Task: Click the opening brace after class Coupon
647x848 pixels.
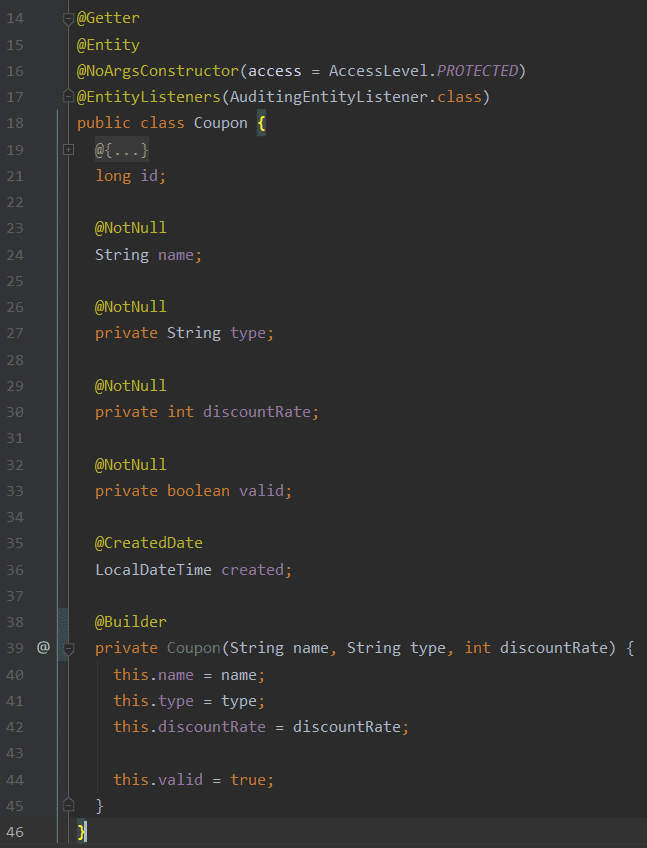Action: pyautogui.click(x=260, y=123)
